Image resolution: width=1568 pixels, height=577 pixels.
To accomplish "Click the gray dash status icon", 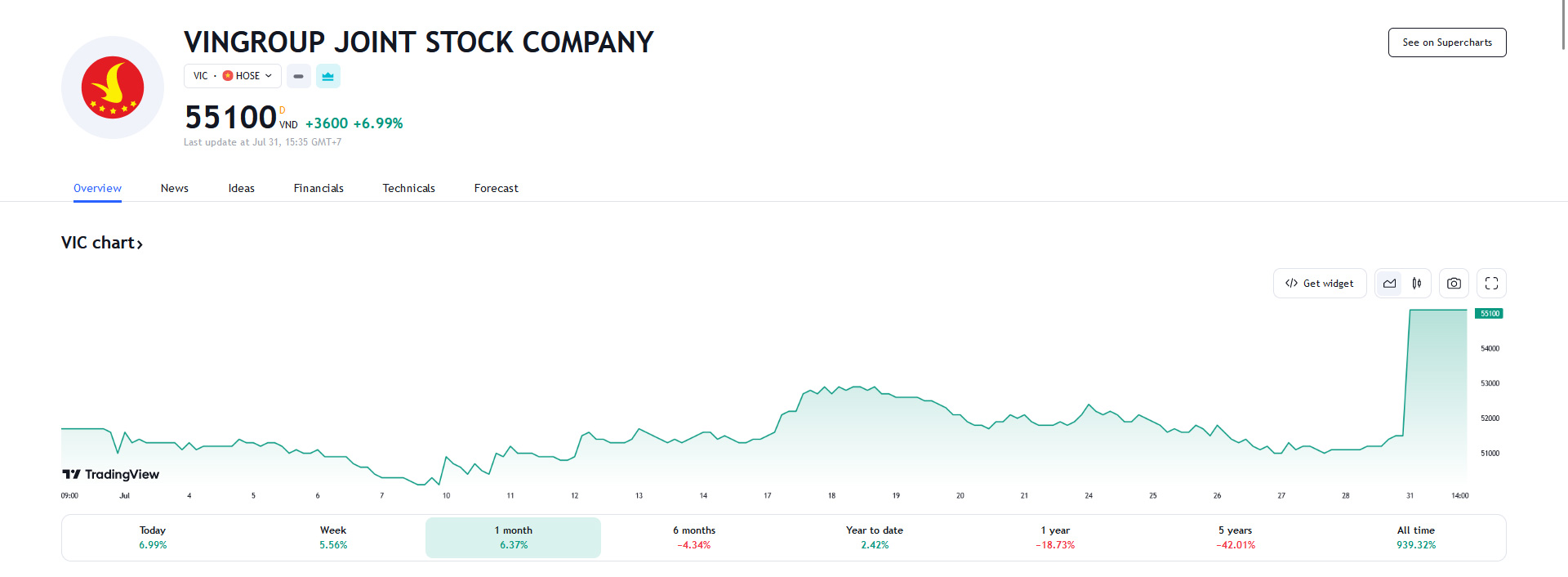I will [x=298, y=76].
